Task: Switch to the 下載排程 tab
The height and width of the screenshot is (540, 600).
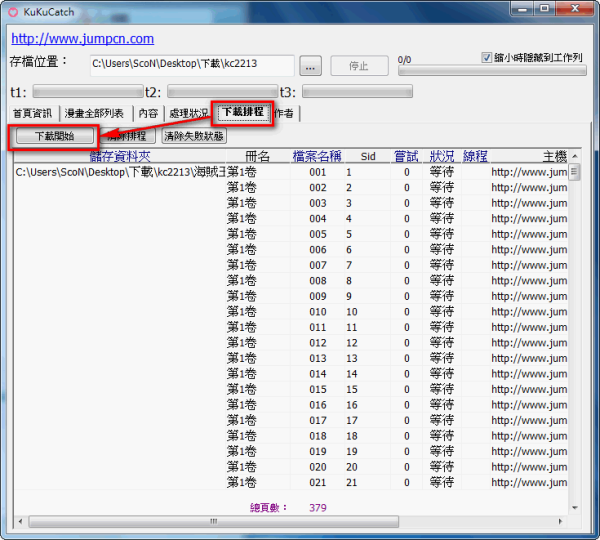Action: 242,112
